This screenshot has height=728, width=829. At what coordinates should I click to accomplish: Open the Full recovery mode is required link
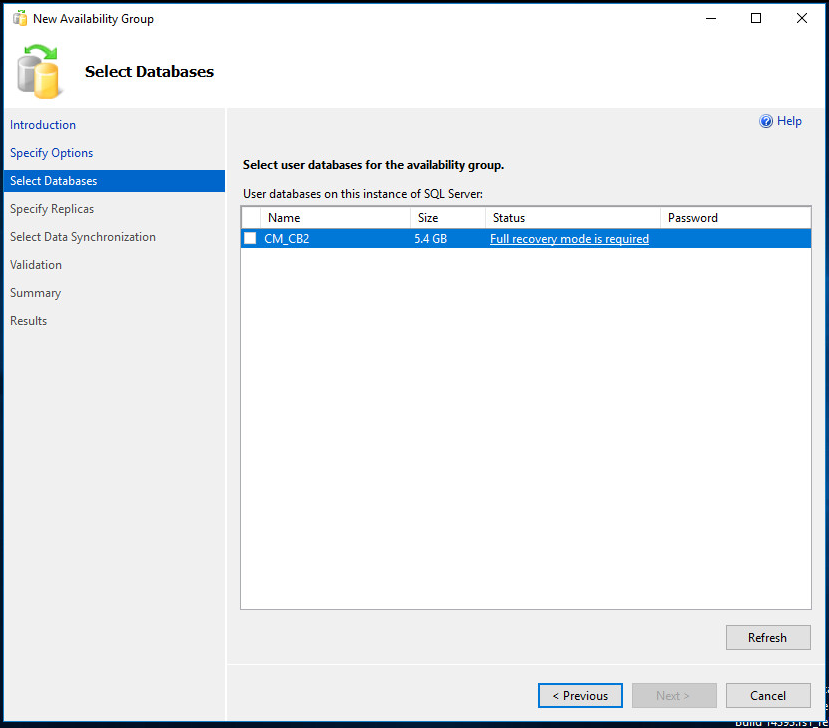pyautogui.click(x=569, y=238)
